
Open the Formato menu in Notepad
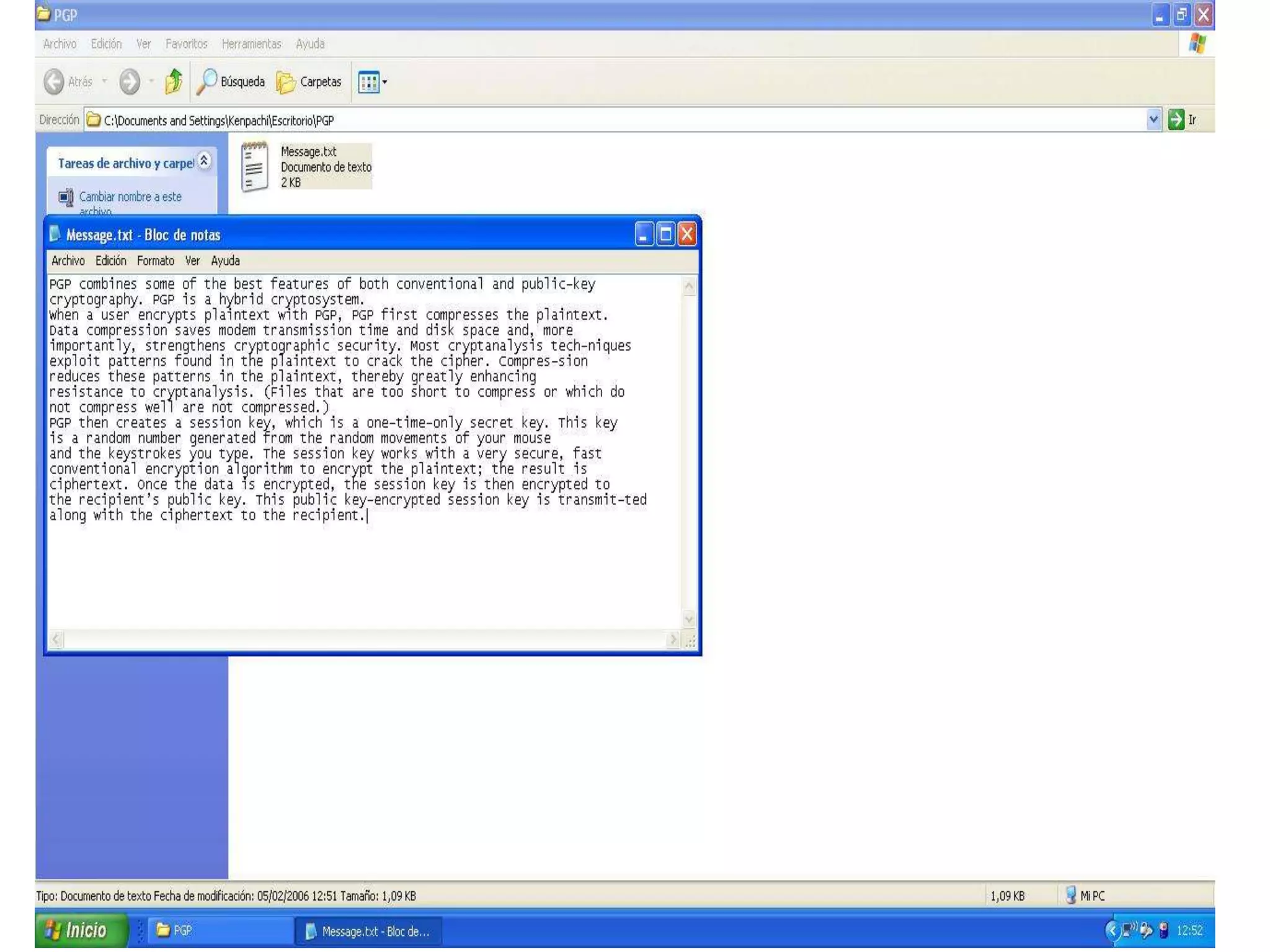click(155, 261)
